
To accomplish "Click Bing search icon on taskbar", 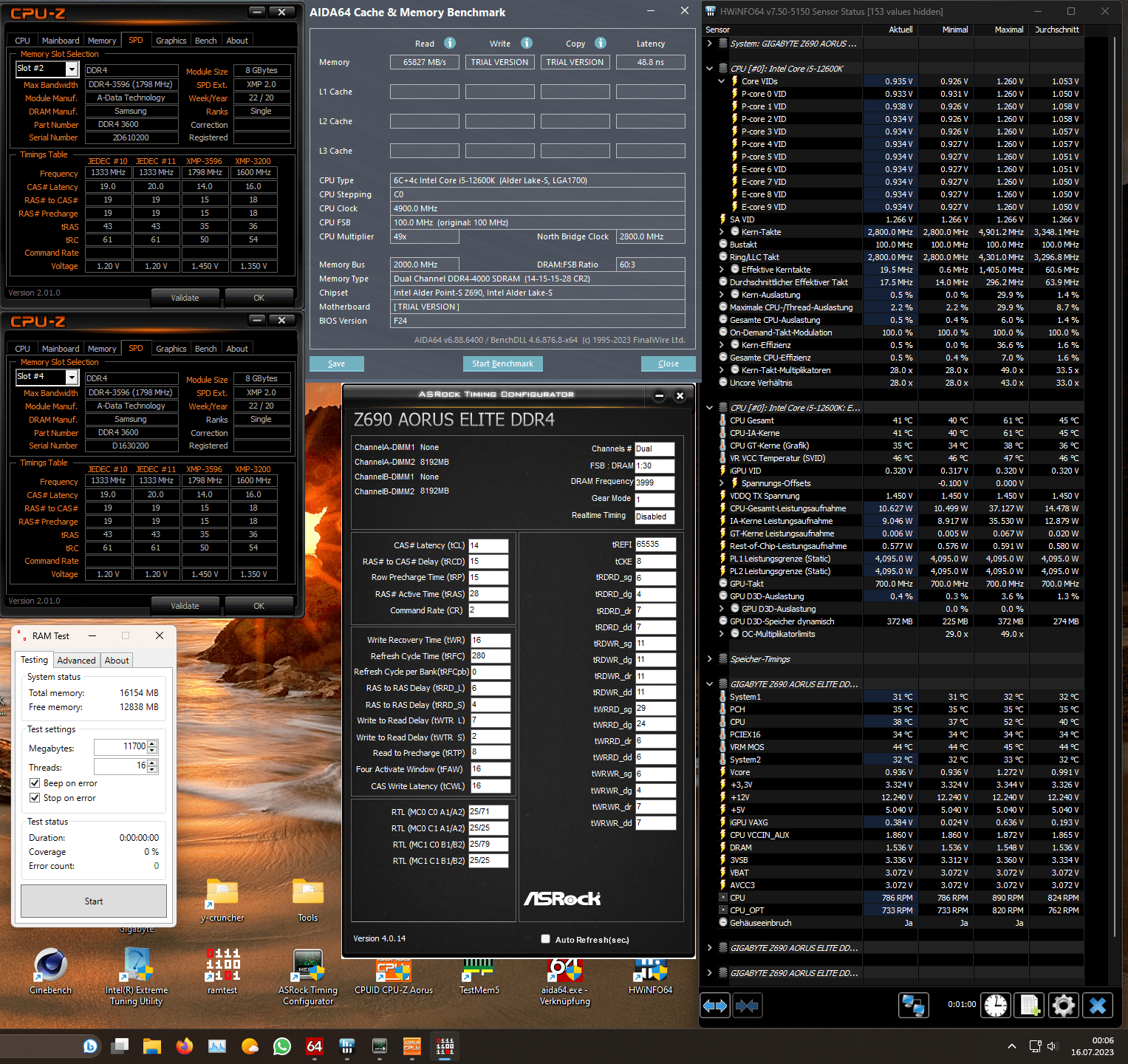I will click(90, 1046).
